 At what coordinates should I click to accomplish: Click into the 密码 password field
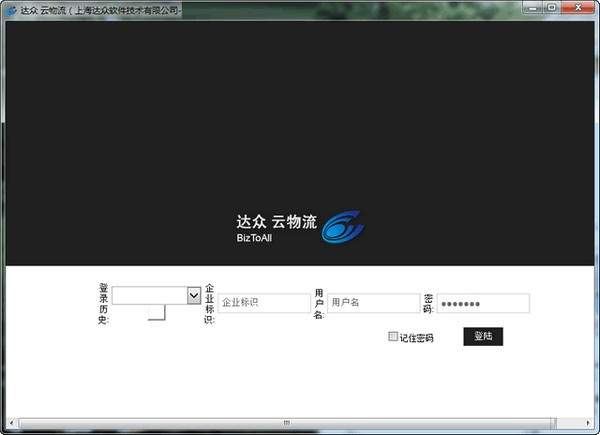point(483,303)
